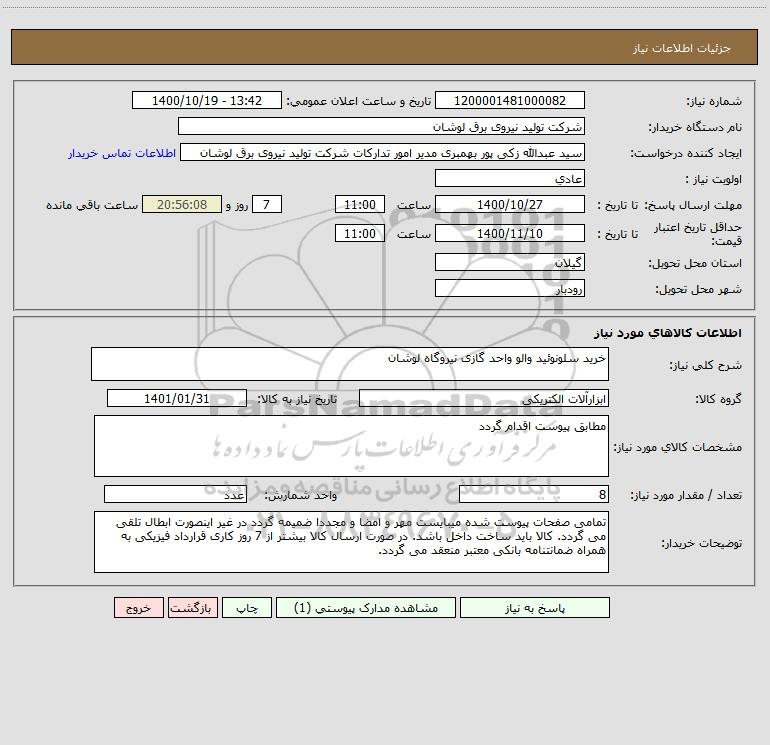The image size is (770, 745).
Task: Click specifications box مطابق پیوست اقدام گردد
Action: (351, 446)
